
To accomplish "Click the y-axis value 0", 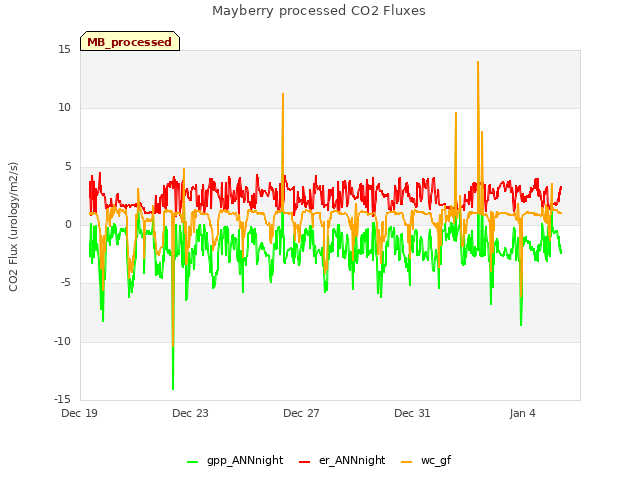I will [x=68, y=224].
